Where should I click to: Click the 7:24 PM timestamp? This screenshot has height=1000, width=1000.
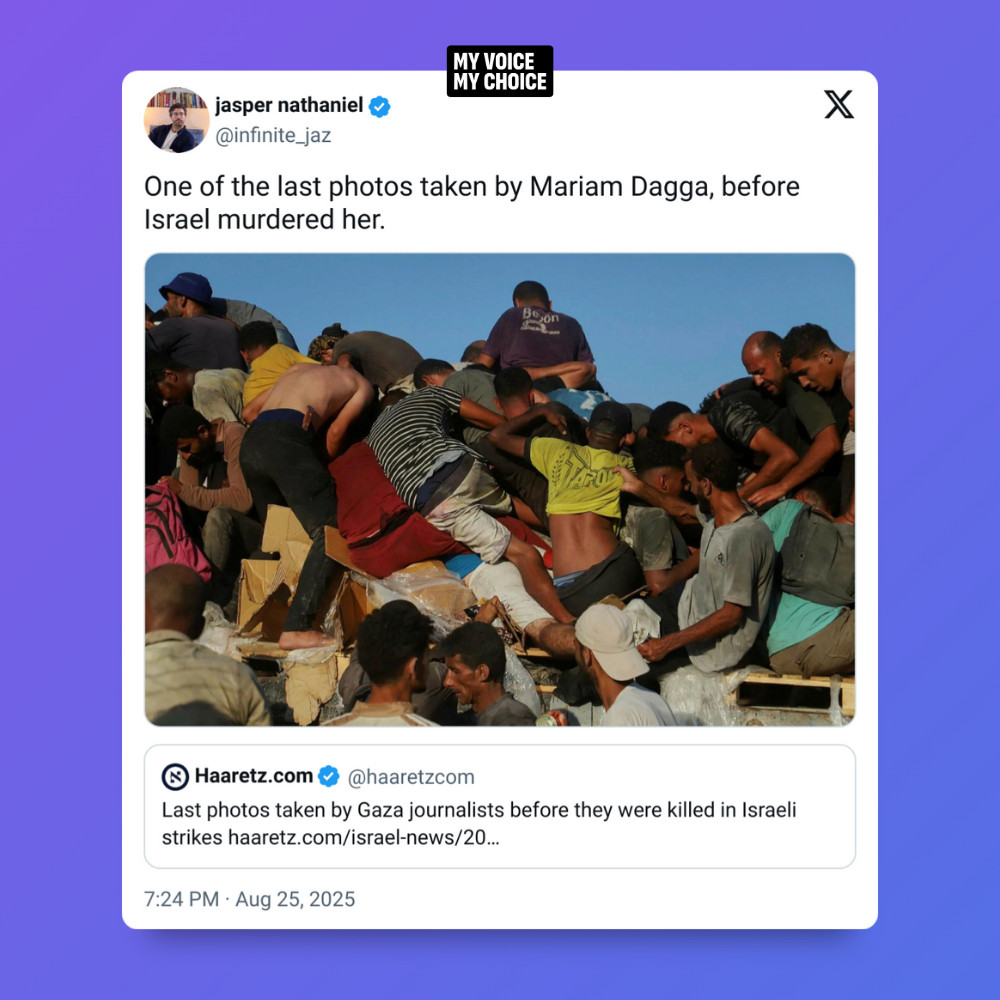181,899
